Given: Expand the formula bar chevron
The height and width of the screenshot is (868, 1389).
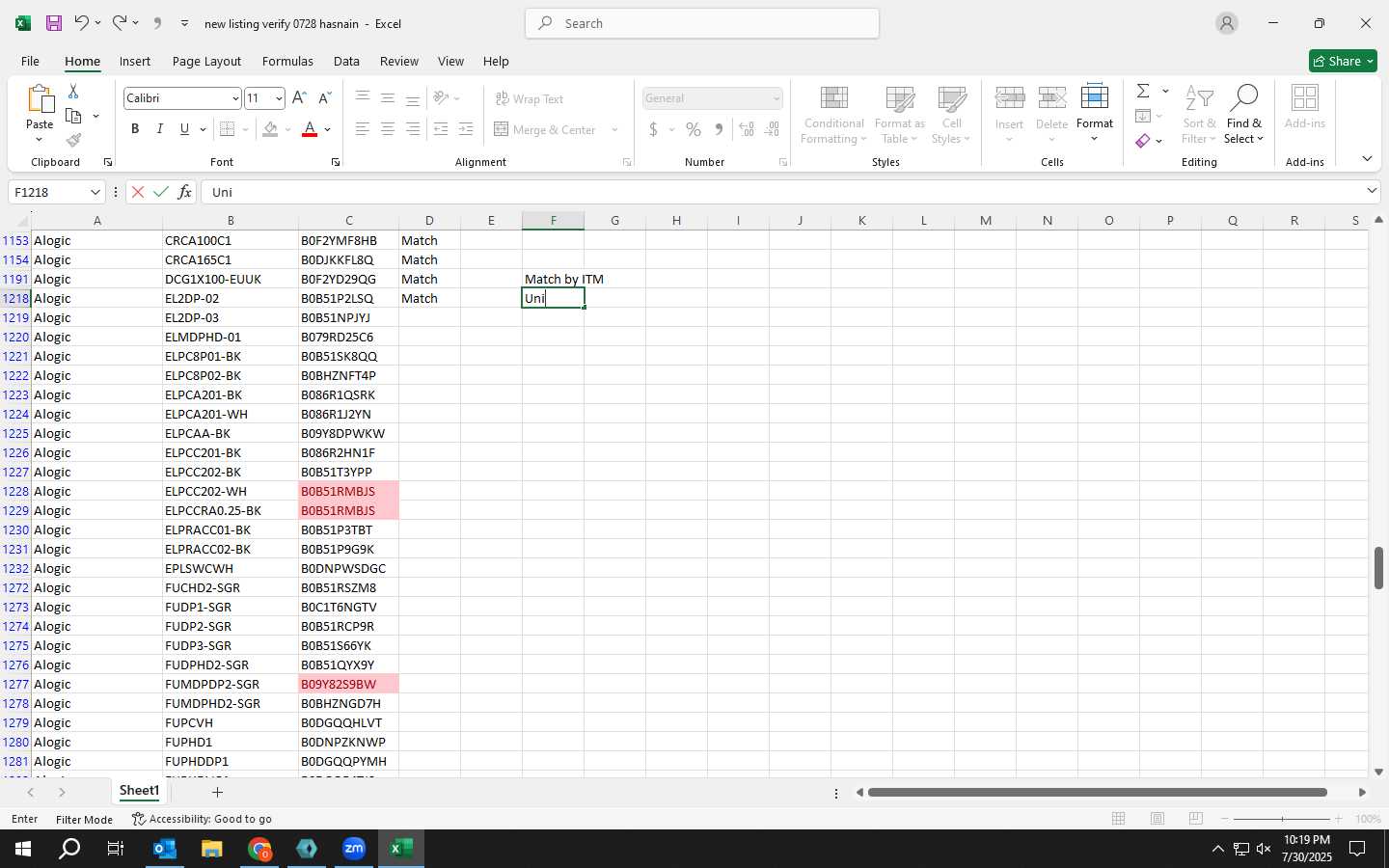Looking at the screenshot, I should point(1372,191).
